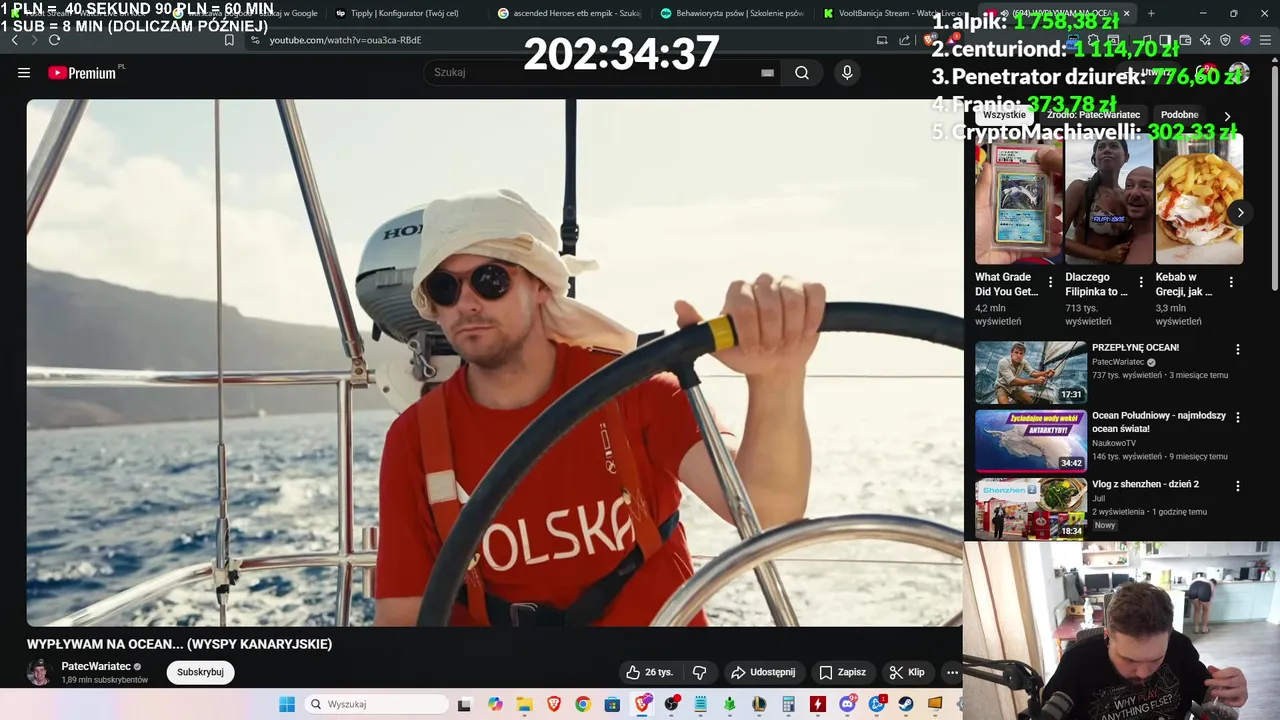Open Calculator from the taskbar

click(789, 704)
